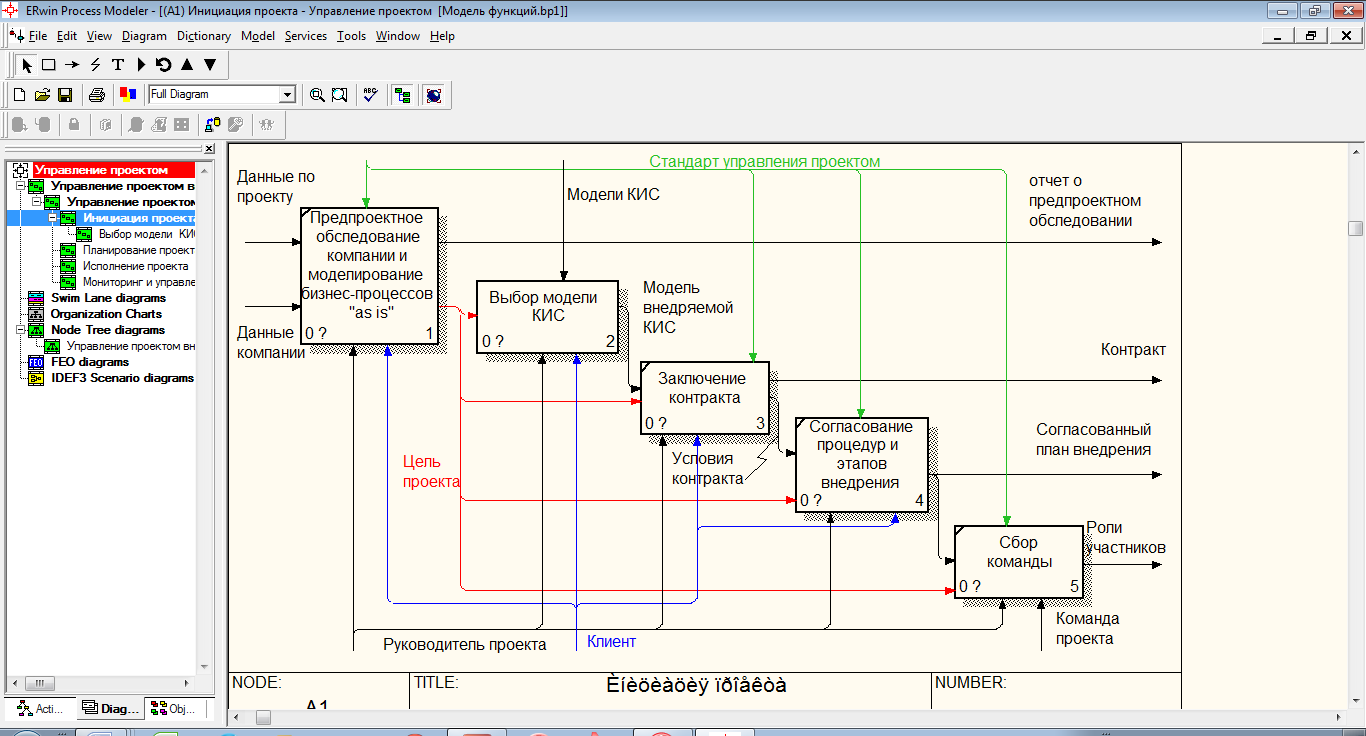The width and height of the screenshot is (1366, 736).
Task: Toggle the Model Explorer panel button
Action: tap(403, 95)
